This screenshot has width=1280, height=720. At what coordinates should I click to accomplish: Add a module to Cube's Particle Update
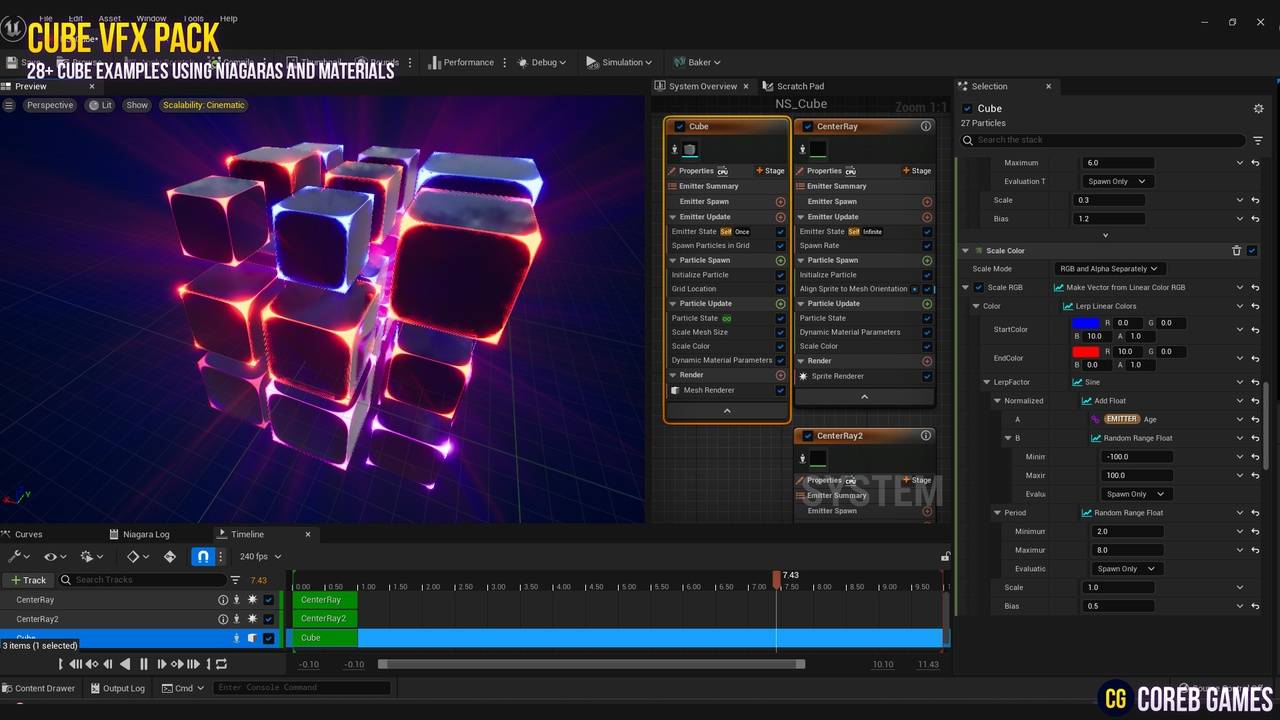tap(781, 304)
